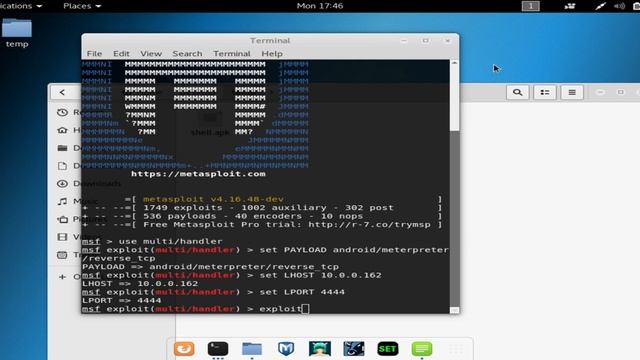640x360 pixels.
Task: Open the File menu in Terminal
Action: (x=94, y=53)
